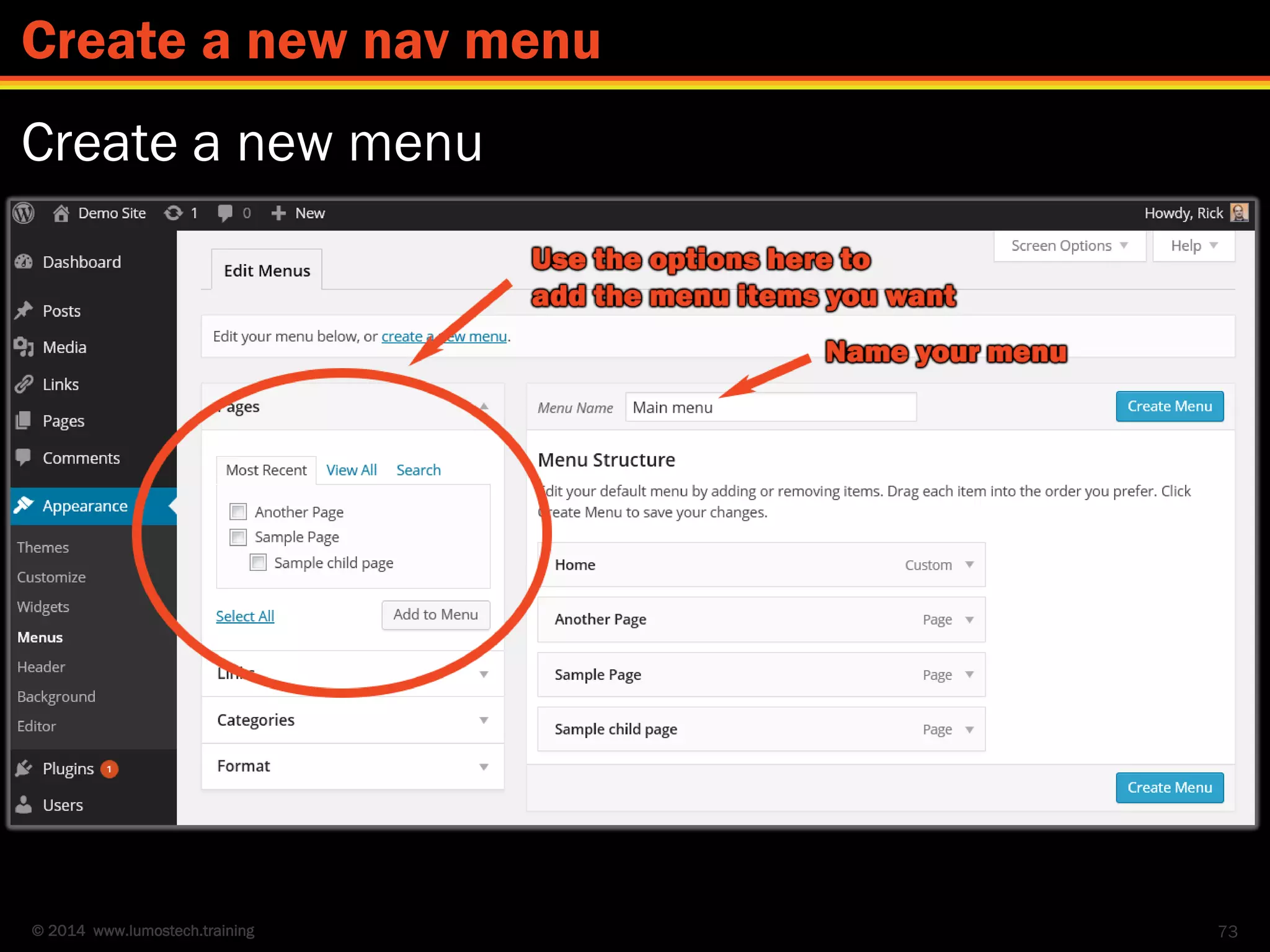Viewport: 1270px width, 952px height.
Task: Check the Sample child page checkbox
Action: (258, 562)
